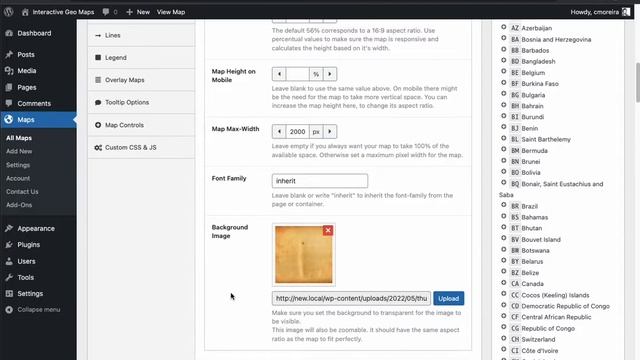Open the Tooltip Options settings tab

click(x=141, y=102)
